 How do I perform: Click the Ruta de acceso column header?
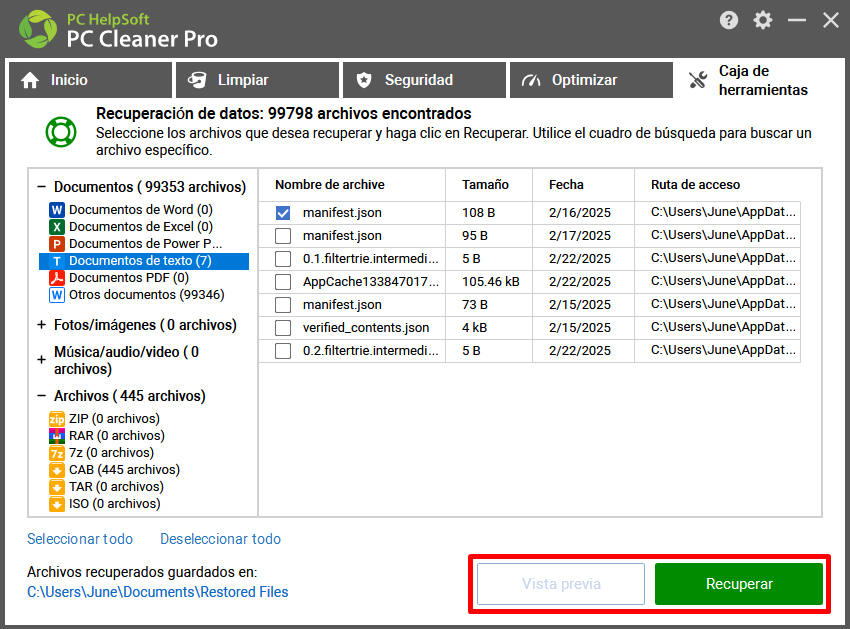[x=718, y=185]
